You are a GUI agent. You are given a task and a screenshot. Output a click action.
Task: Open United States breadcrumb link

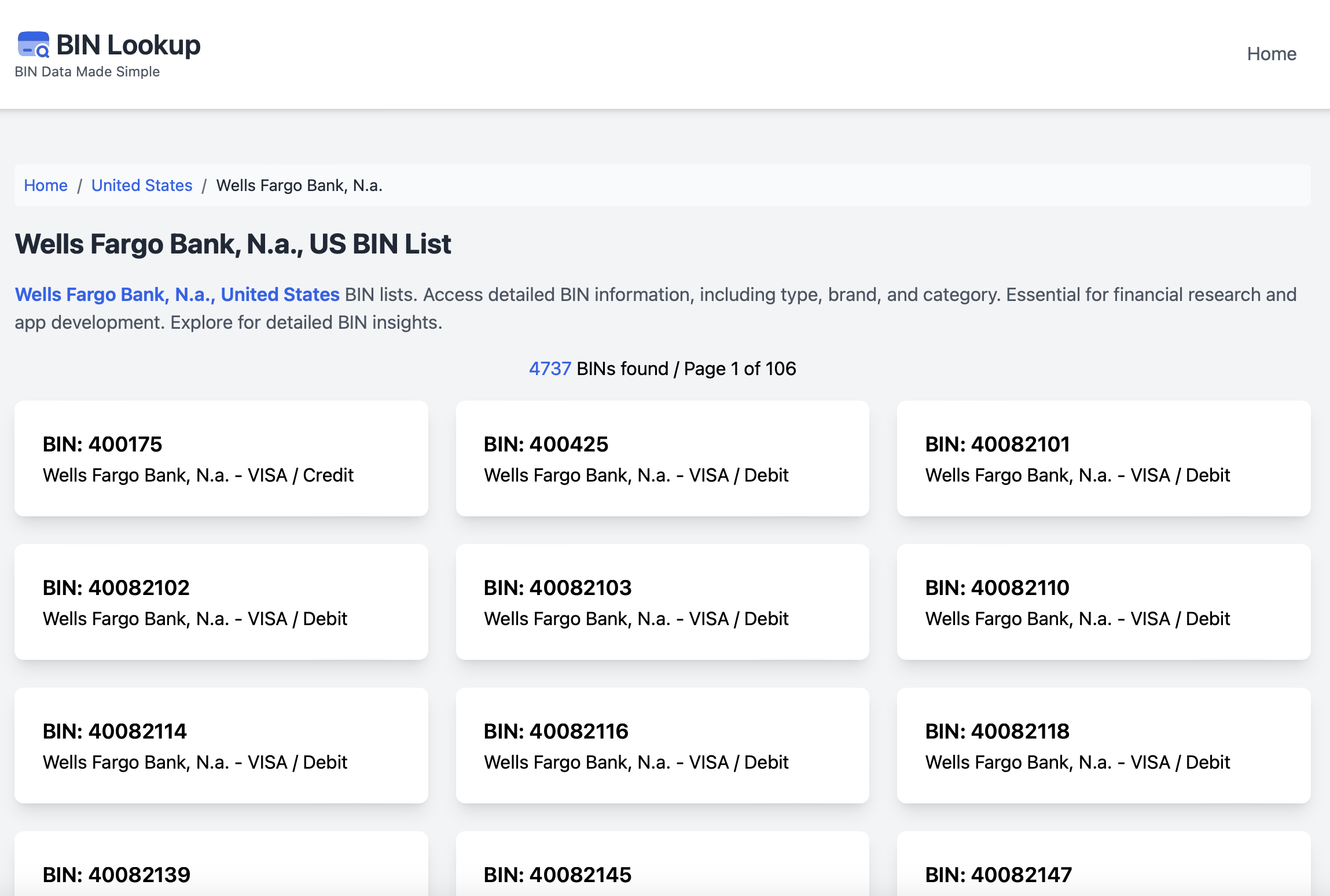point(142,185)
